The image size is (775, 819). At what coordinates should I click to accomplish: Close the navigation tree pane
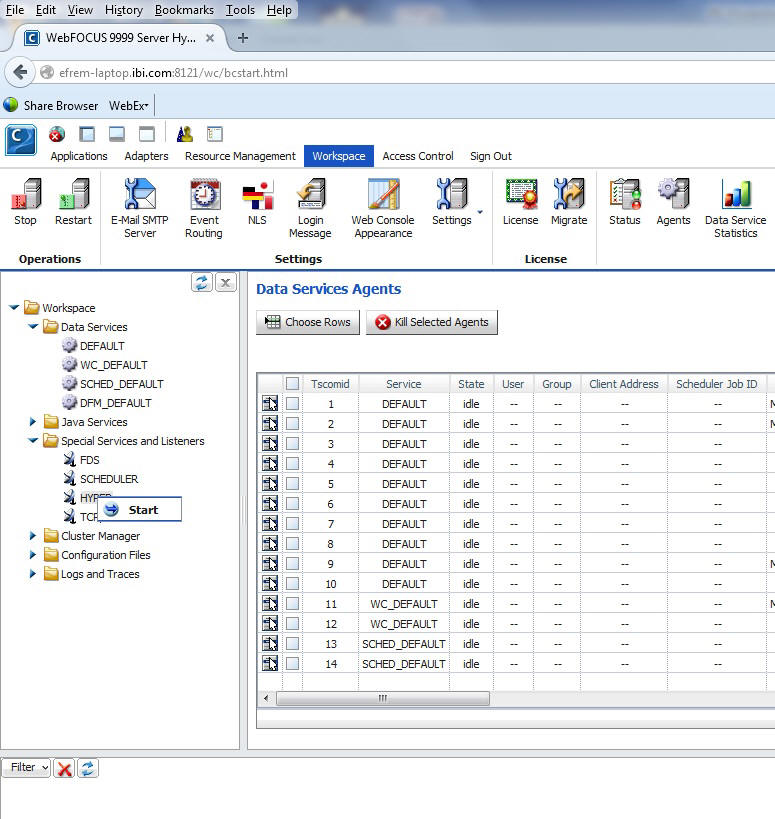pyautogui.click(x=226, y=283)
